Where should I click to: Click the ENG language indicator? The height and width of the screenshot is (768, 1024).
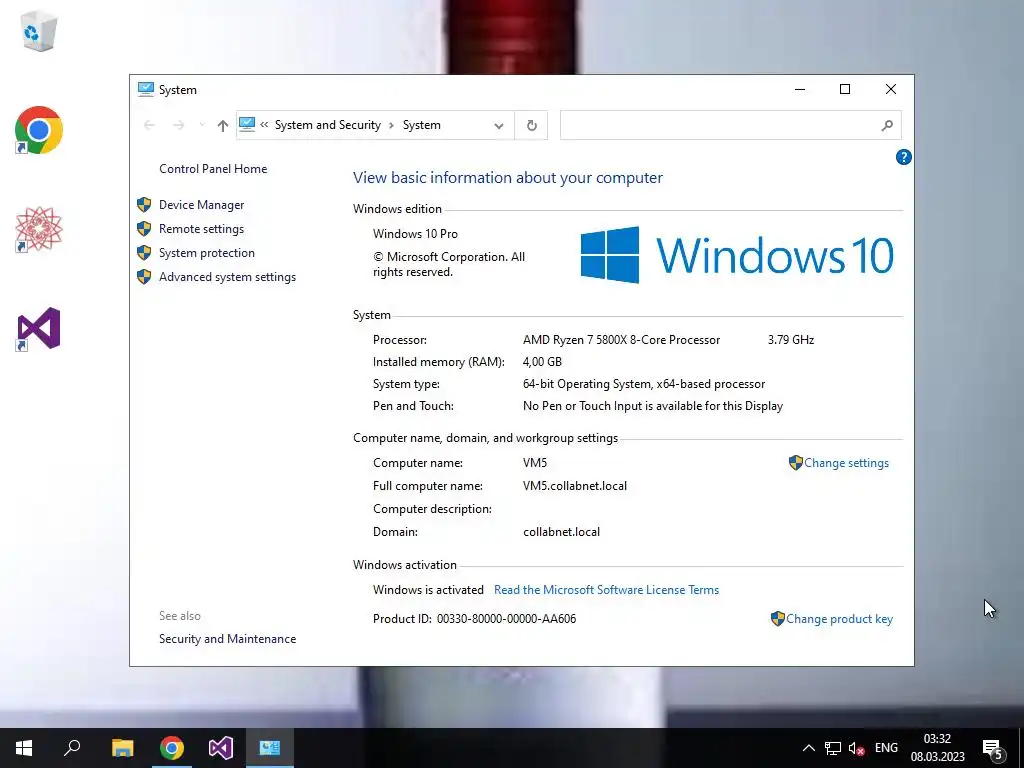886,748
